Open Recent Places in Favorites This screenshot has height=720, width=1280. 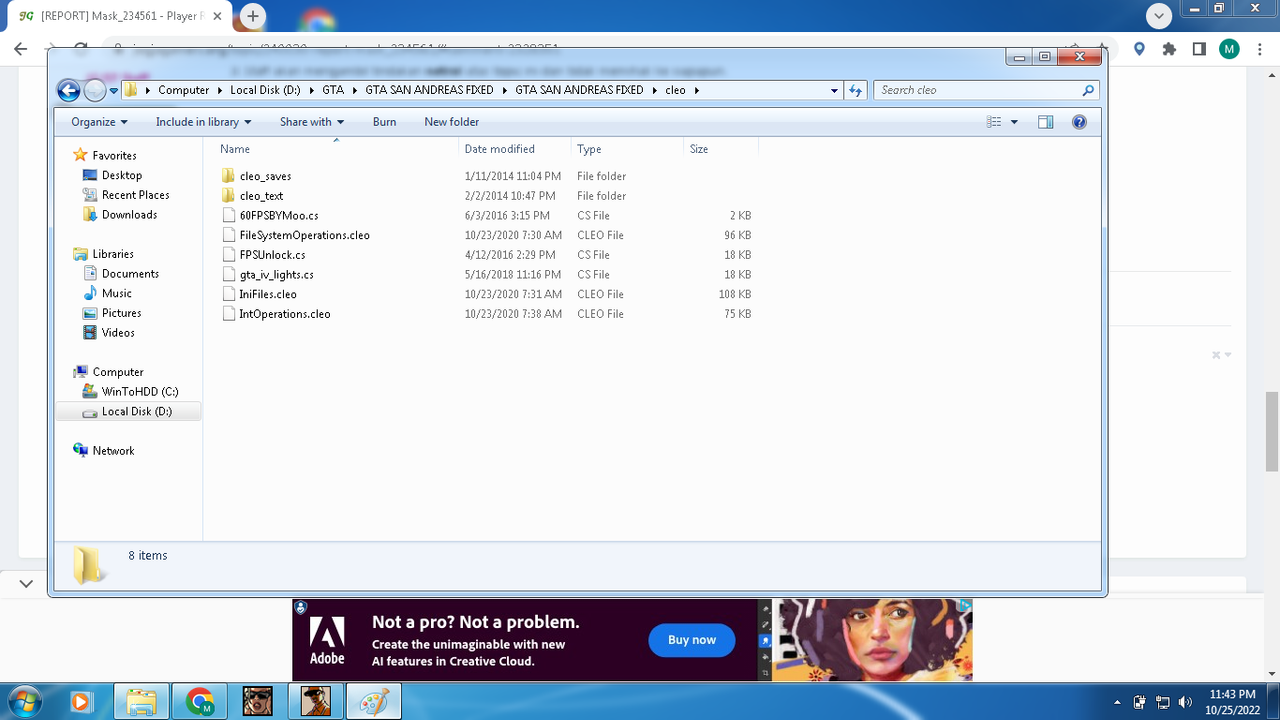click(135, 195)
